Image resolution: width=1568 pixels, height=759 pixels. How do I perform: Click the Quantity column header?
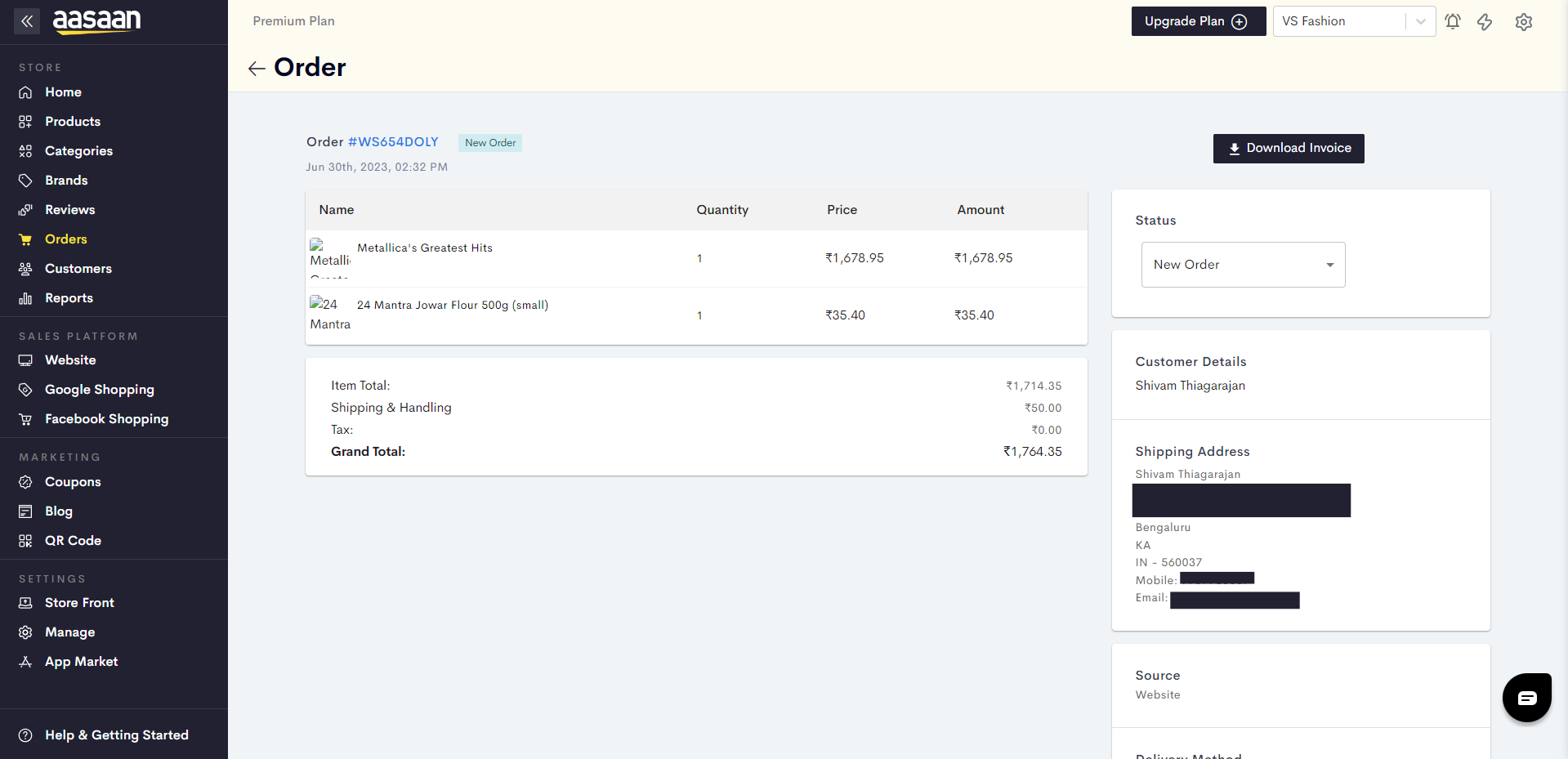pyautogui.click(x=722, y=210)
